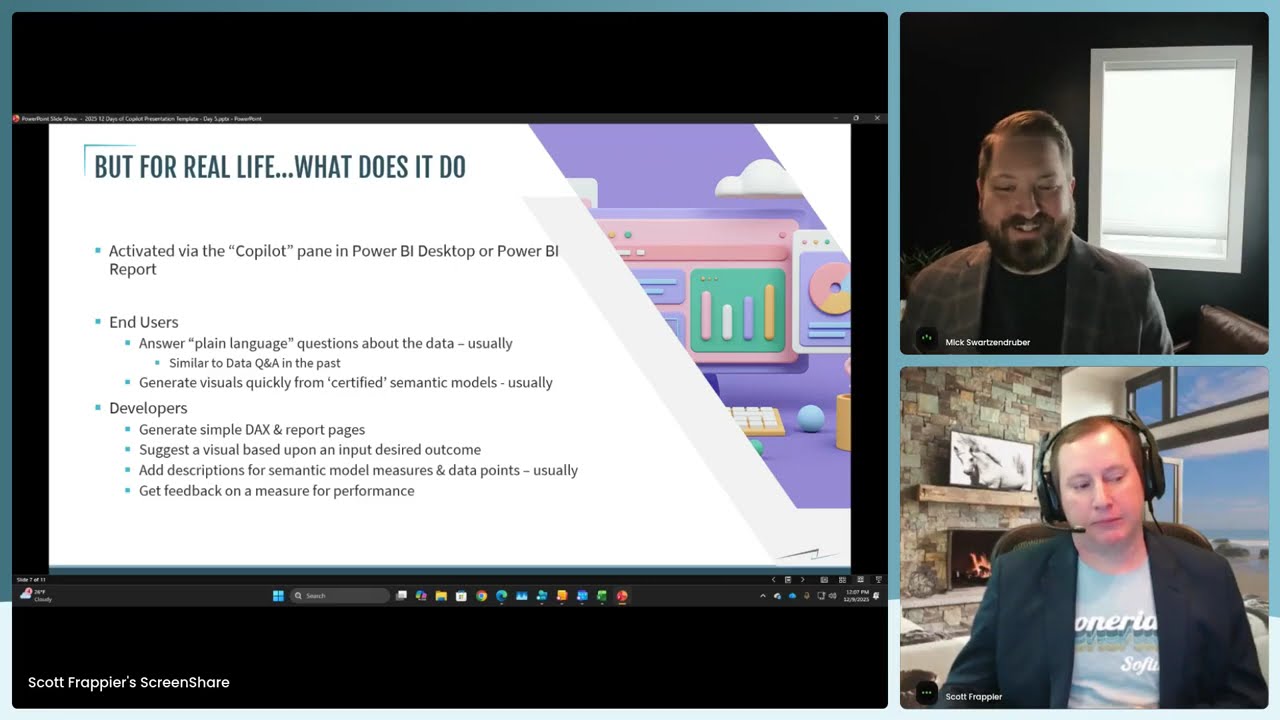Viewport: 1280px width, 720px height.
Task: Click the 'Developers' bullet
Action: click(x=148, y=408)
